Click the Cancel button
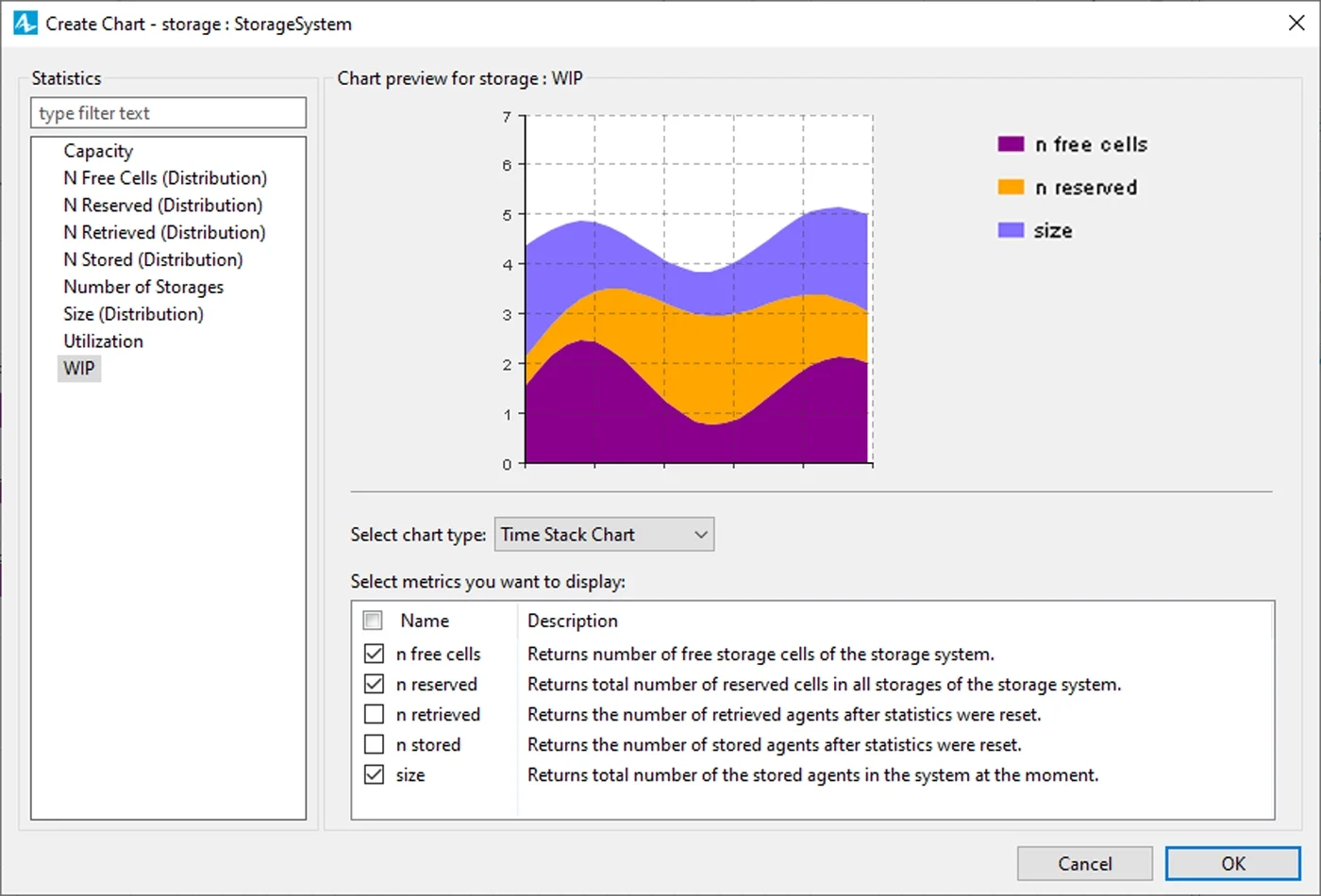1321x896 pixels. point(1084,863)
